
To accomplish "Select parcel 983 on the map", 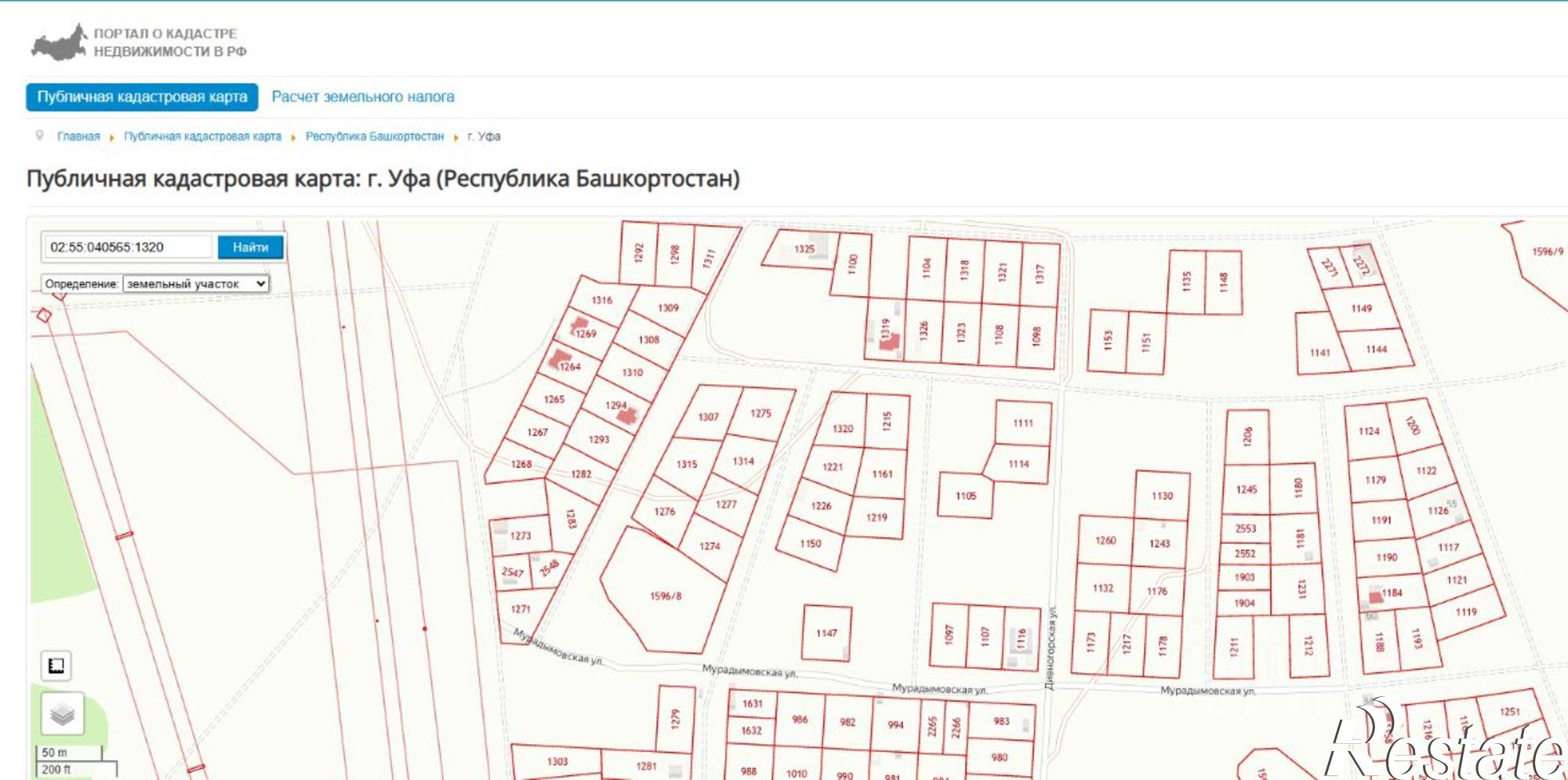I will click(1002, 721).
